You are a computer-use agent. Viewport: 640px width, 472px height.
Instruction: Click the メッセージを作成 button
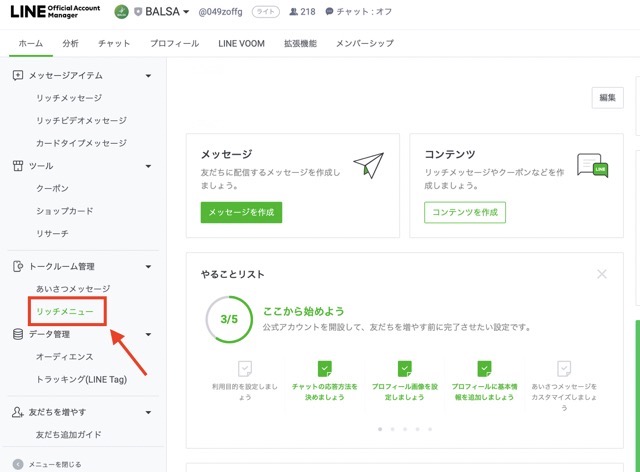[x=241, y=212]
